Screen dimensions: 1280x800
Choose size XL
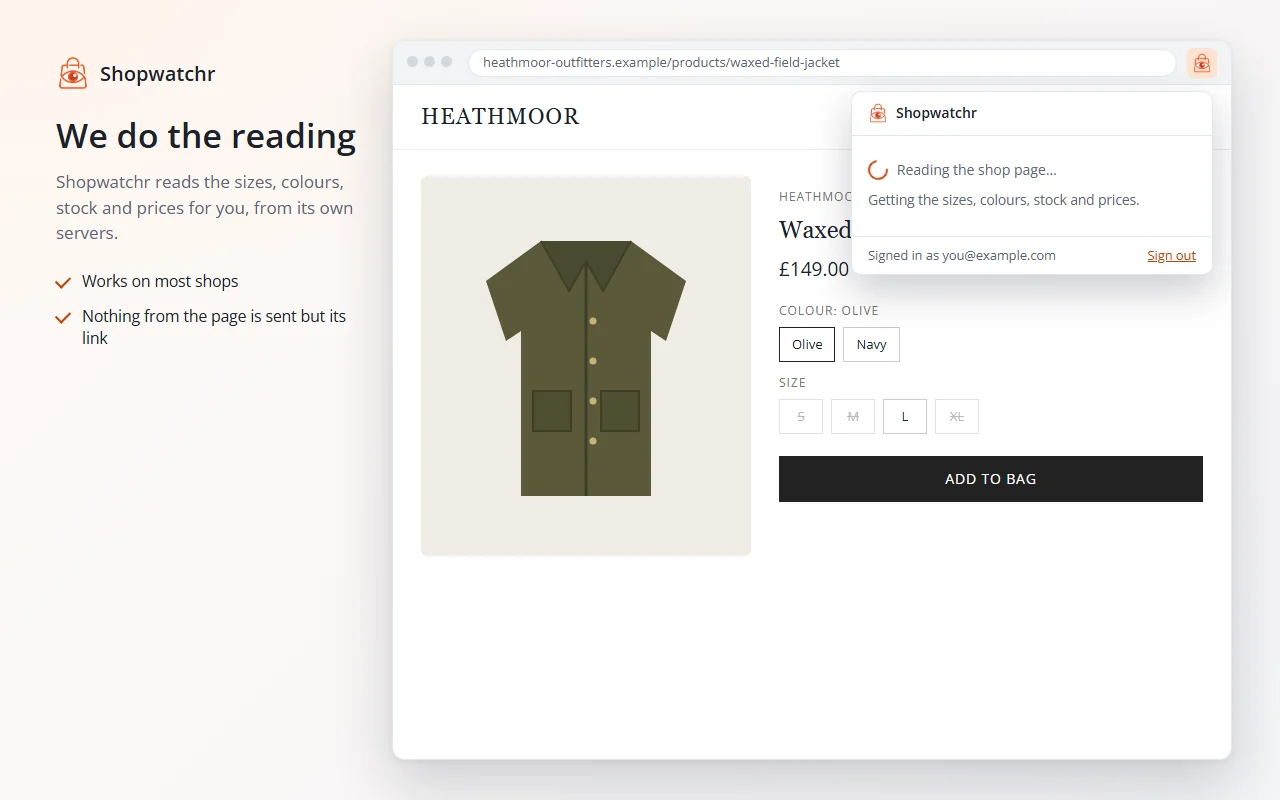click(x=957, y=416)
